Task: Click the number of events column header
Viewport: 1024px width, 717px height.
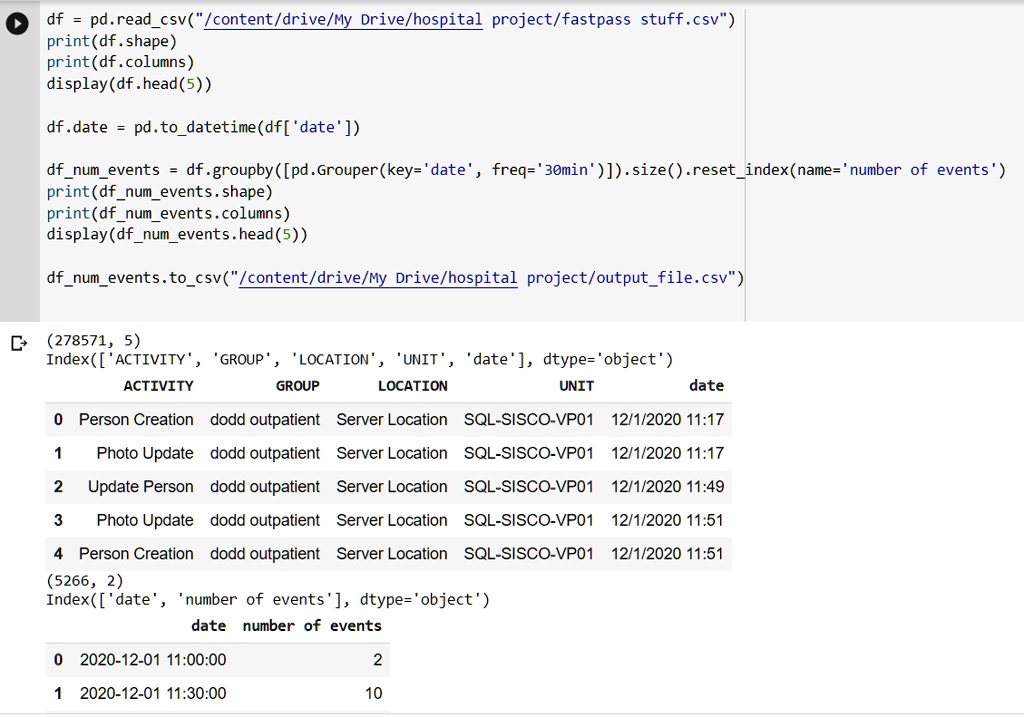Action: [311, 625]
